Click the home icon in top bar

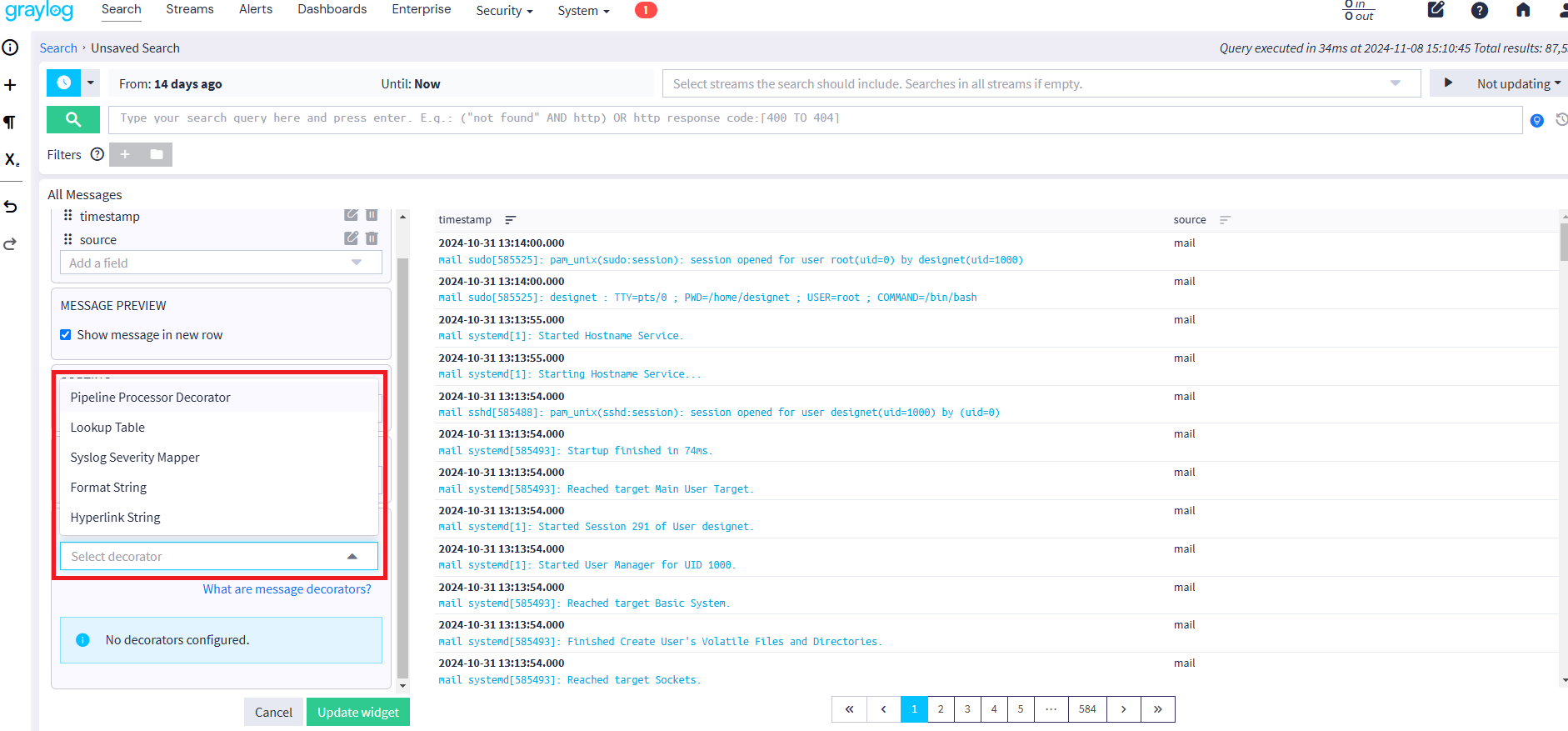tap(1522, 10)
